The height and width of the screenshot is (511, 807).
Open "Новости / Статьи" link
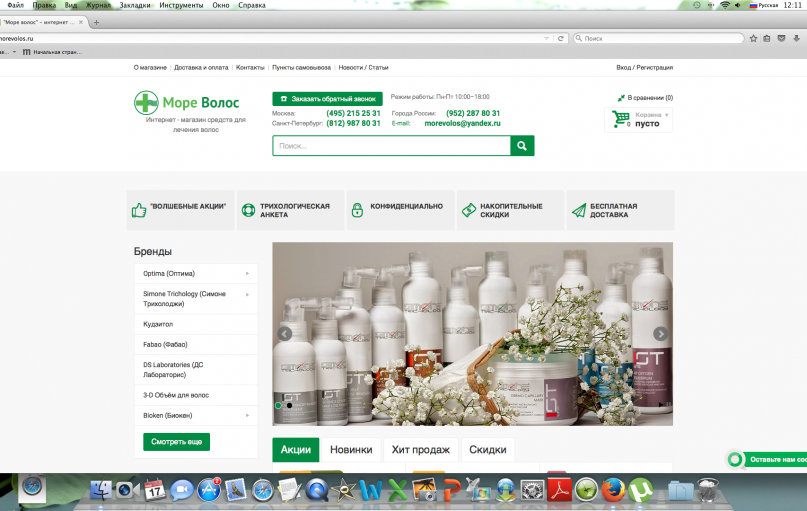click(363, 67)
